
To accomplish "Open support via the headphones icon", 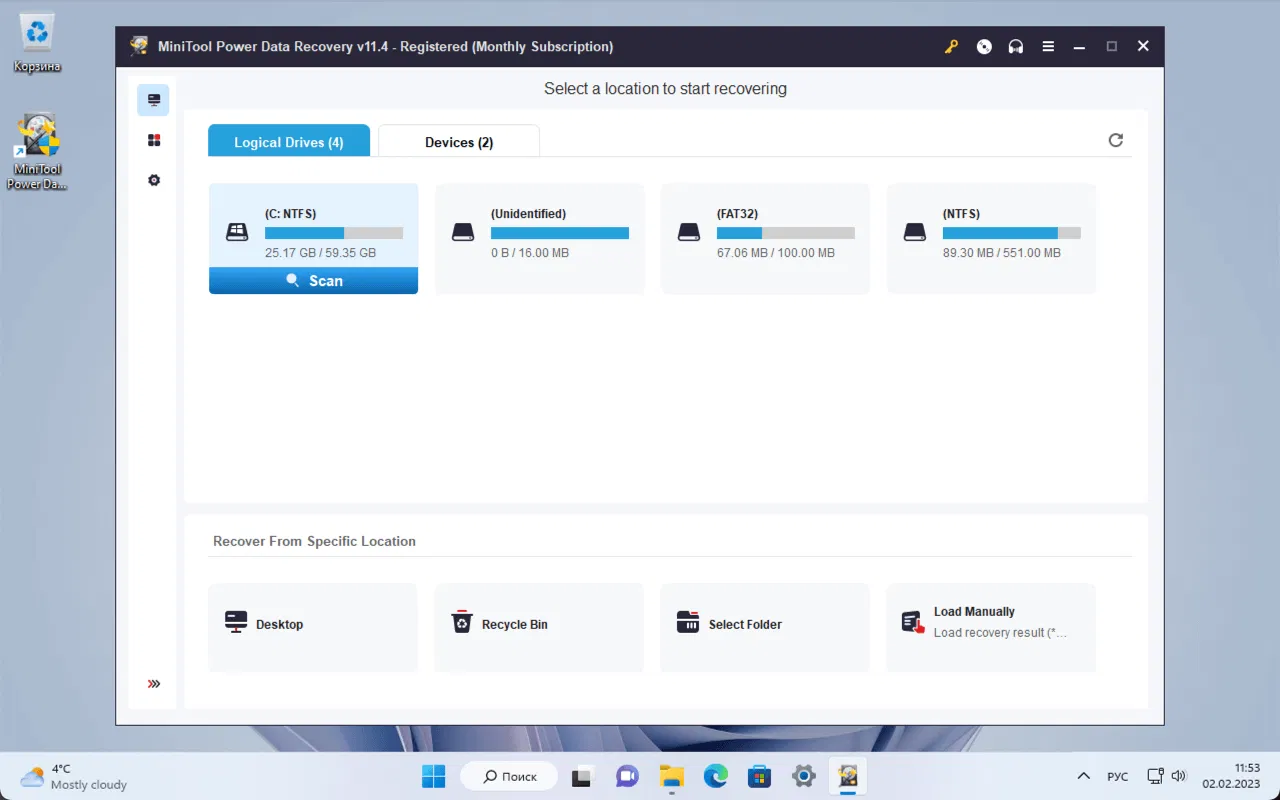I will 1016,46.
